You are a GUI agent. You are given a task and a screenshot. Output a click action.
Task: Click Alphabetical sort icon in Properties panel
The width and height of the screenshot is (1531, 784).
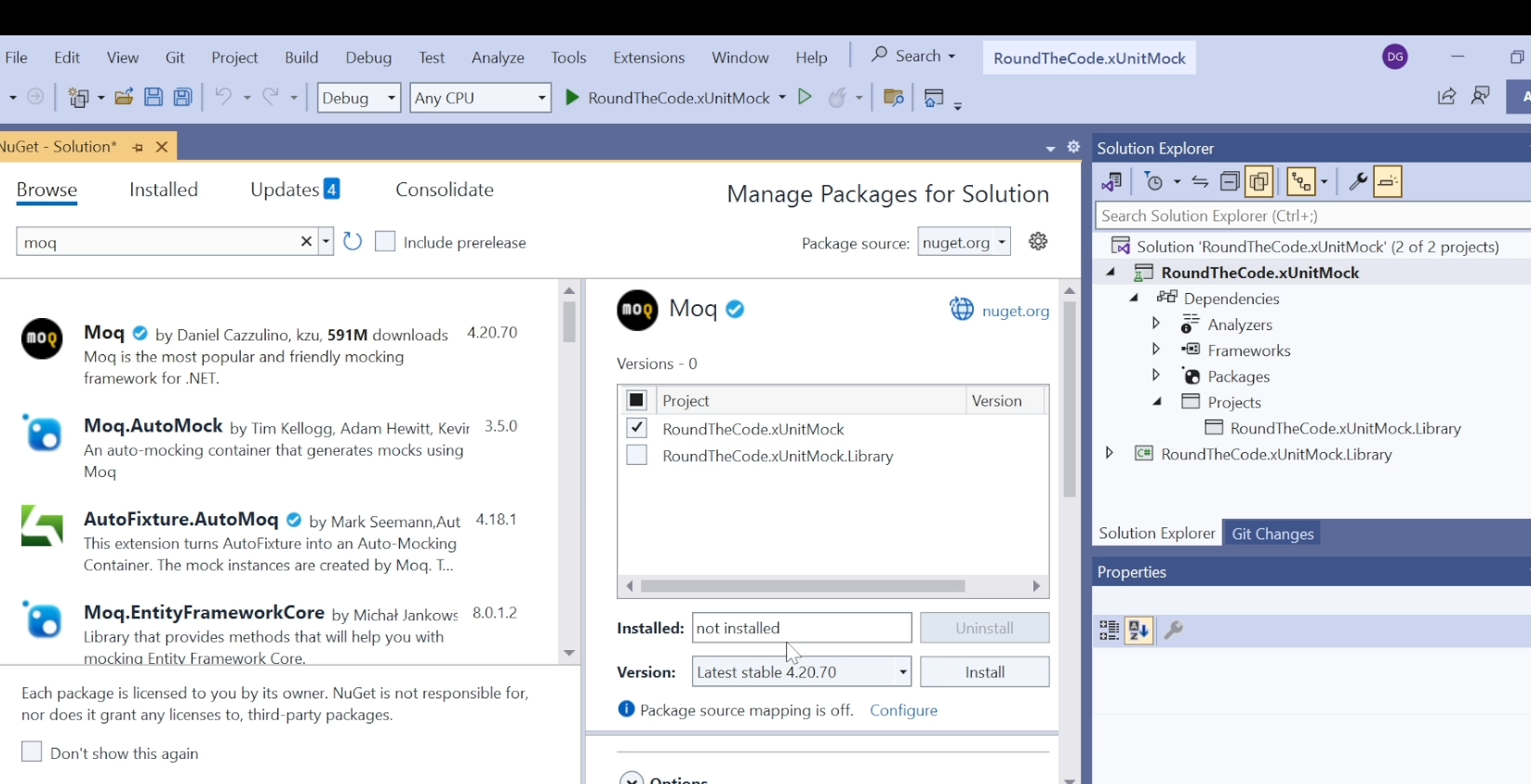coord(1138,631)
